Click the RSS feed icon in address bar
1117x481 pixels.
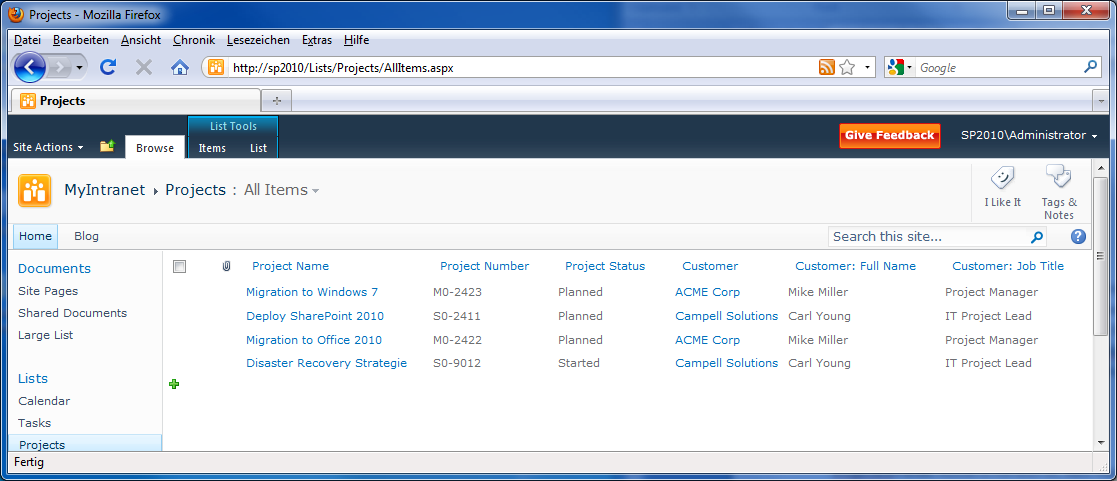[x=826, y=67]
